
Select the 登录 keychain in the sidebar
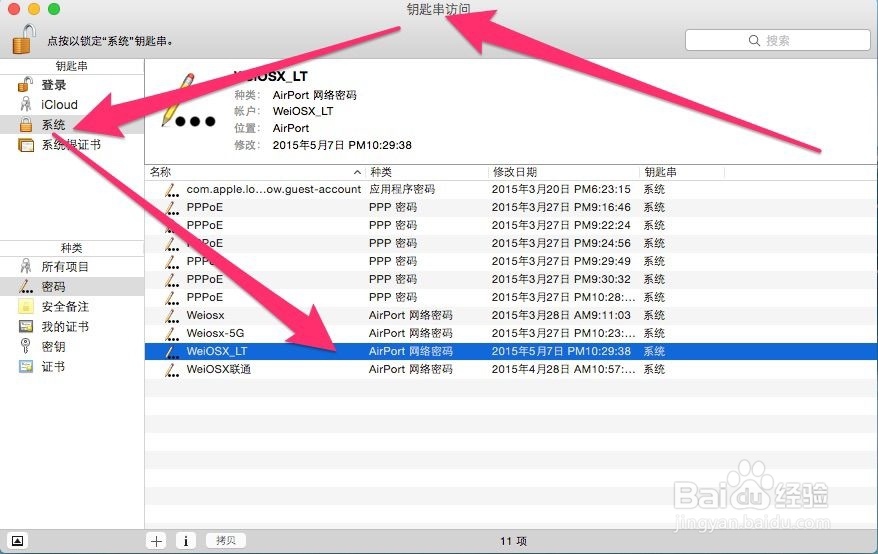[72, 85]
